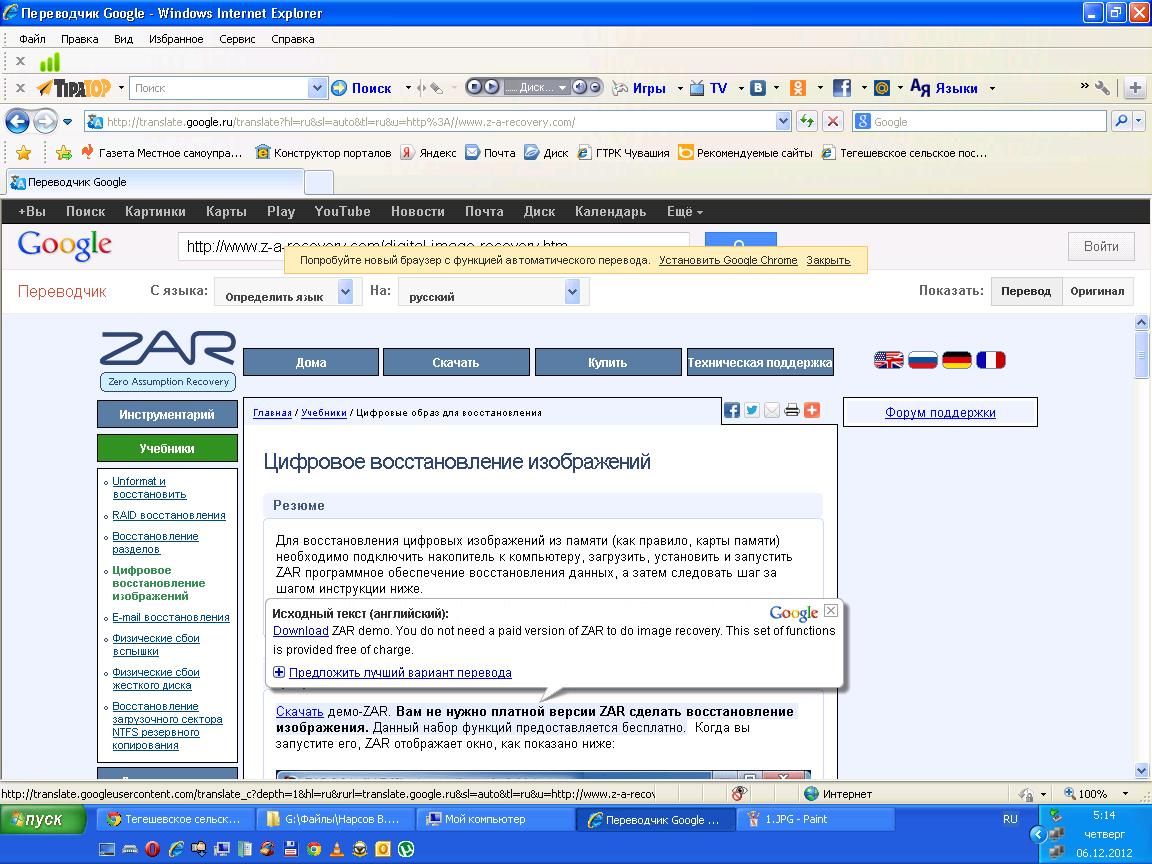Expand the Google 'Ещё' menu
The image size is (1152, 864).
click(x=685, y=212)
